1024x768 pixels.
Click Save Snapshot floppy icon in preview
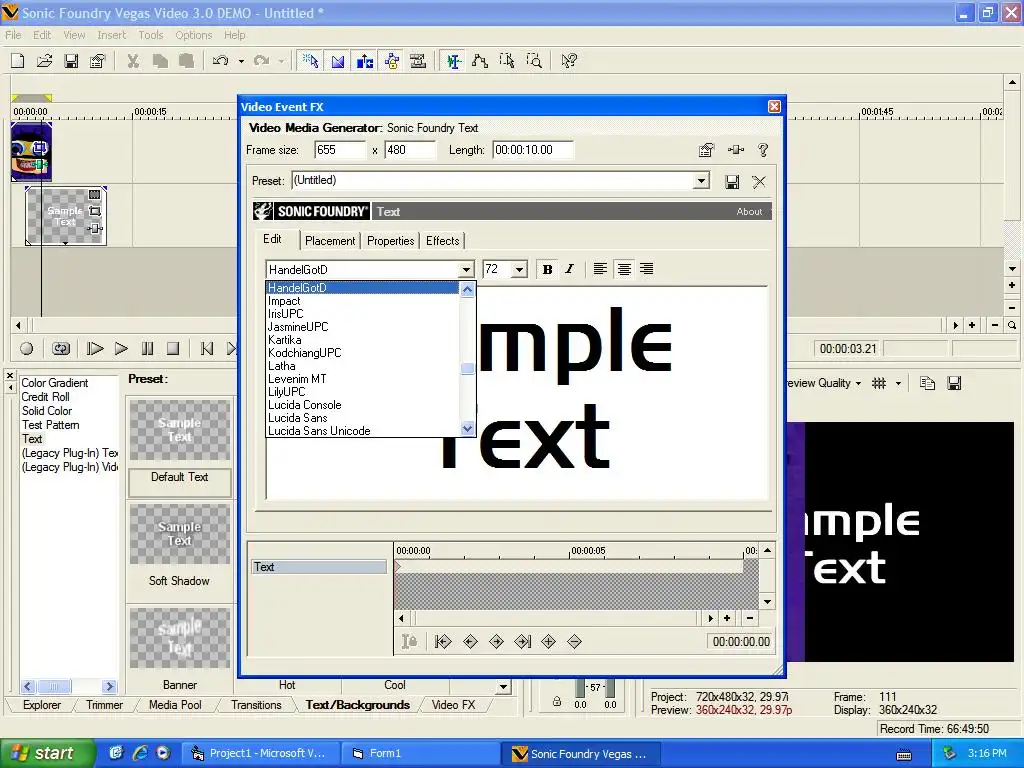[954, 383]
